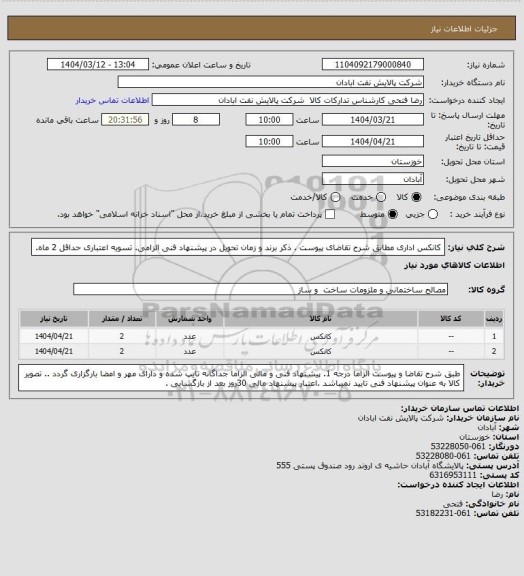Click the delivery city field آبادان
The image size is (524, 576).
373,179
